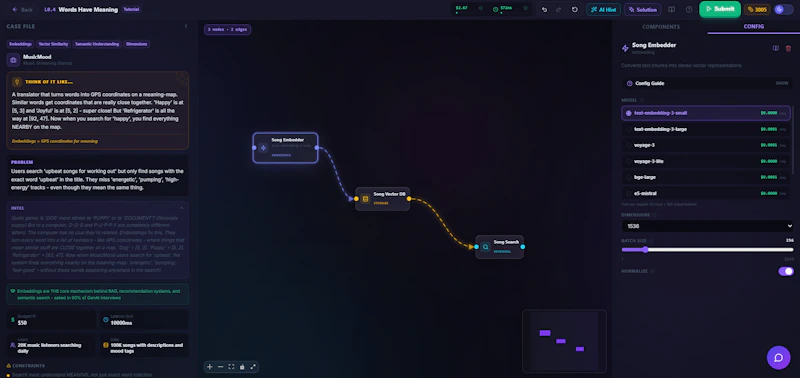Open Song Embedder documentation book icon
This screenshot has height=378, width=800.
[776, 48]
